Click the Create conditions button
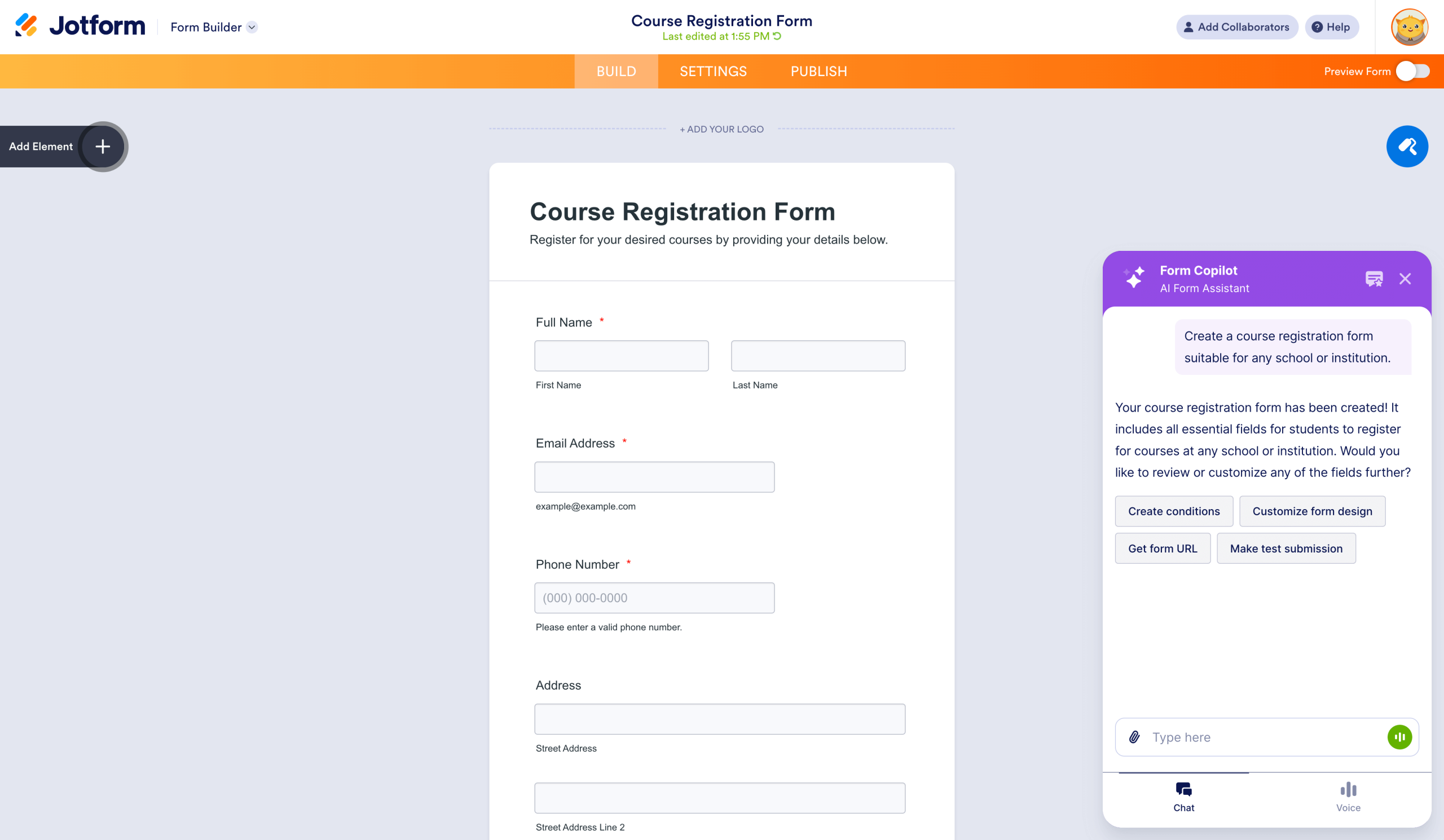The image size is (1444, 840). (x=1174, y=511)
